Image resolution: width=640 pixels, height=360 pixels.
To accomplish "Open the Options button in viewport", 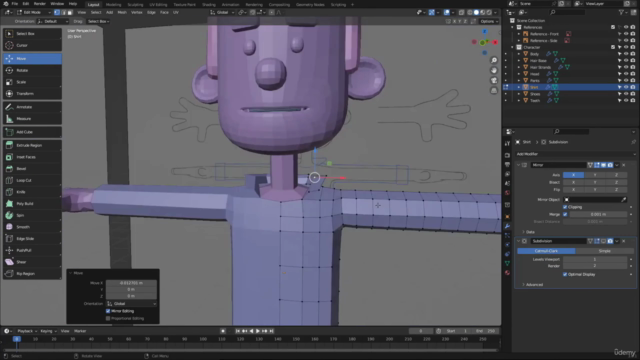I will [489, 21].
